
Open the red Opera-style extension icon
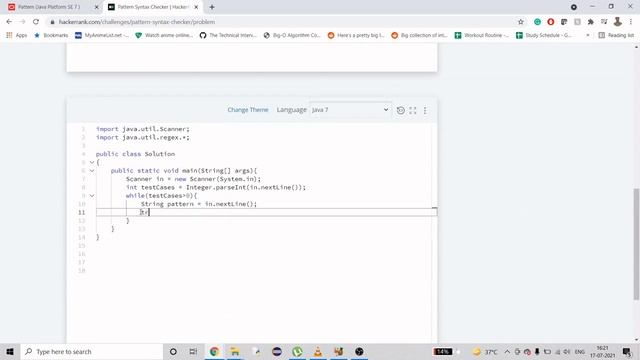(551, 22)
